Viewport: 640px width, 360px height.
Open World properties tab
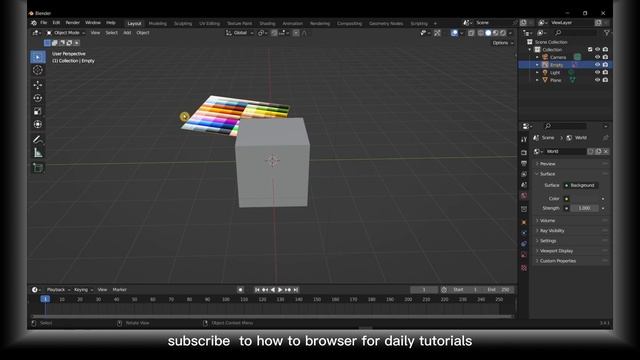coord(524,196)
